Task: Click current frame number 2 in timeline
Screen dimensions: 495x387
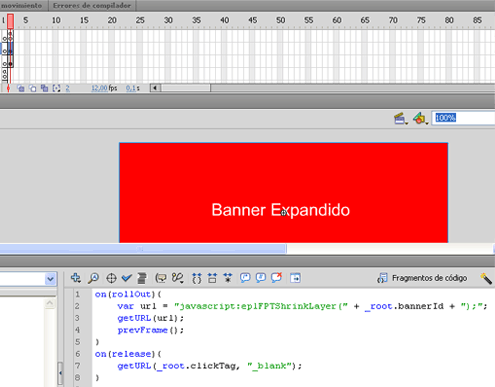Action: pos(67,88)
